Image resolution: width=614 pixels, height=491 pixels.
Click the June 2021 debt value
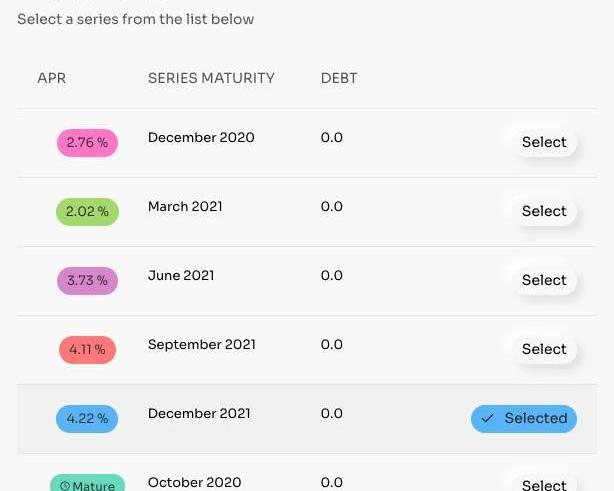pyautogui.click(x=332, y=275)
